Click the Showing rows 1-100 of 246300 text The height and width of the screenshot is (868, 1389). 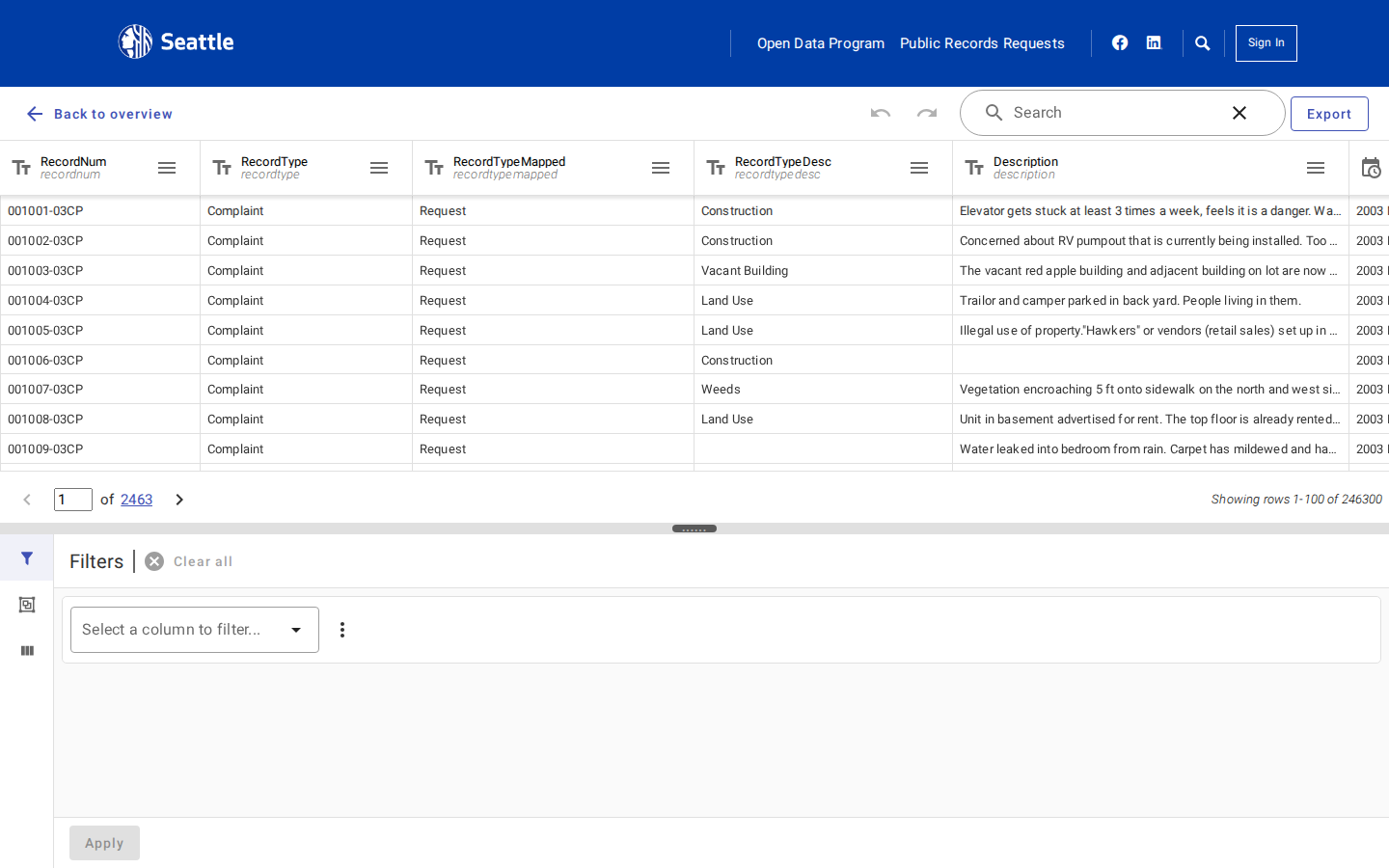coord(1296,500)
